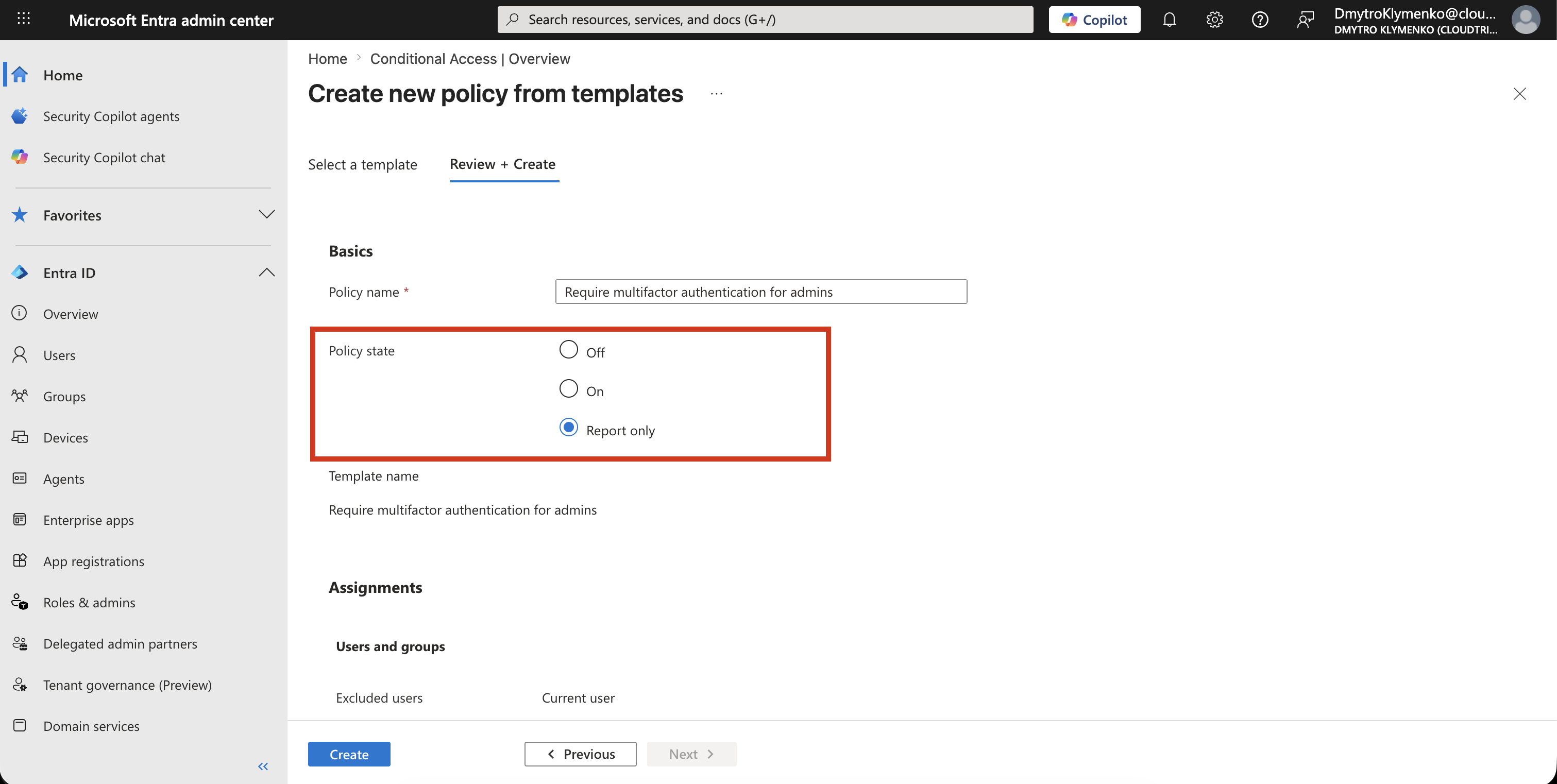Click the Microsoft Entra admin center title
This screenshot has width=1557, height=784.
click(171, 20)
